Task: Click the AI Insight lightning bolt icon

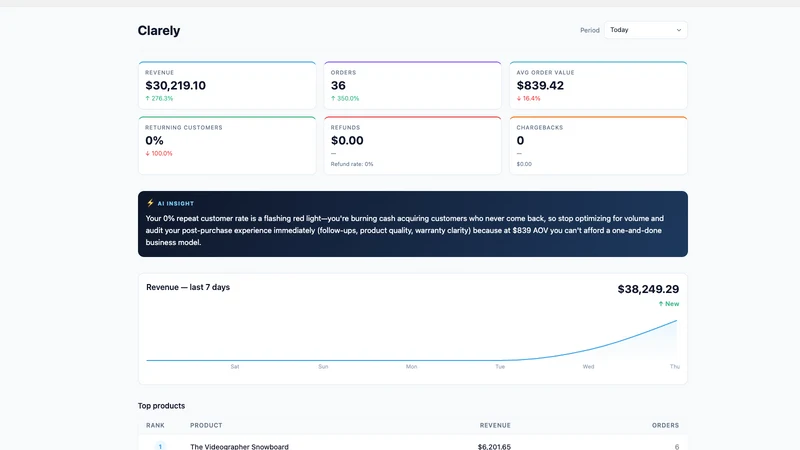Action: [x=150, y=203]
